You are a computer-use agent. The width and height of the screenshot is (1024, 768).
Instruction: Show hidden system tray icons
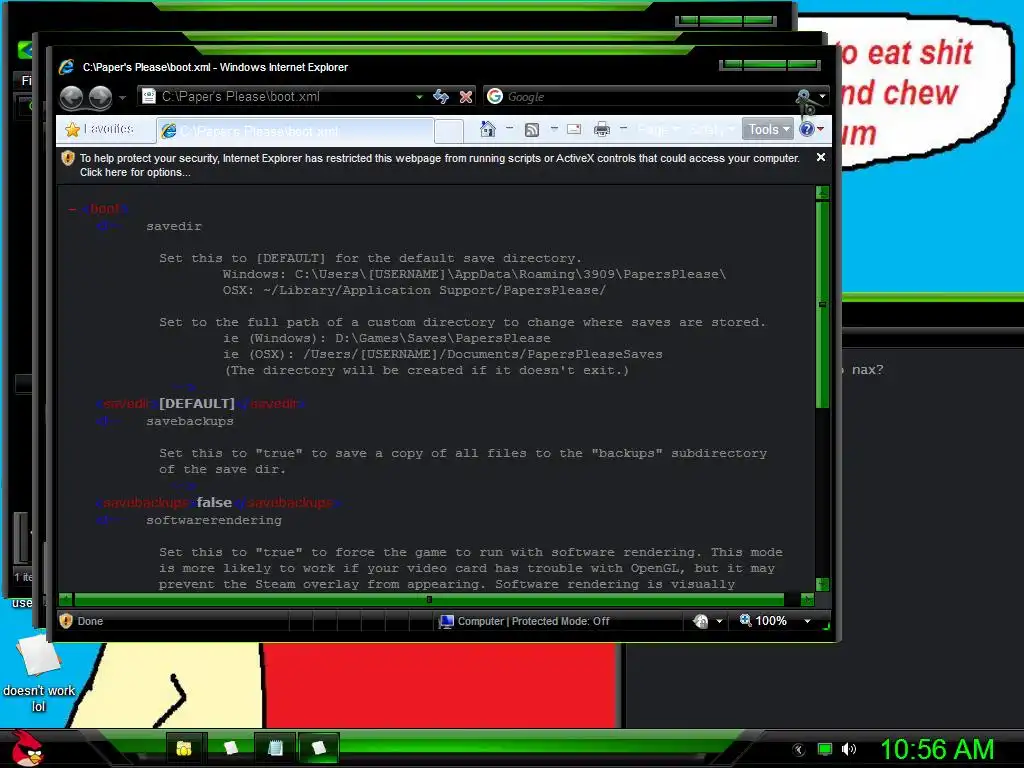coord(799,750)
